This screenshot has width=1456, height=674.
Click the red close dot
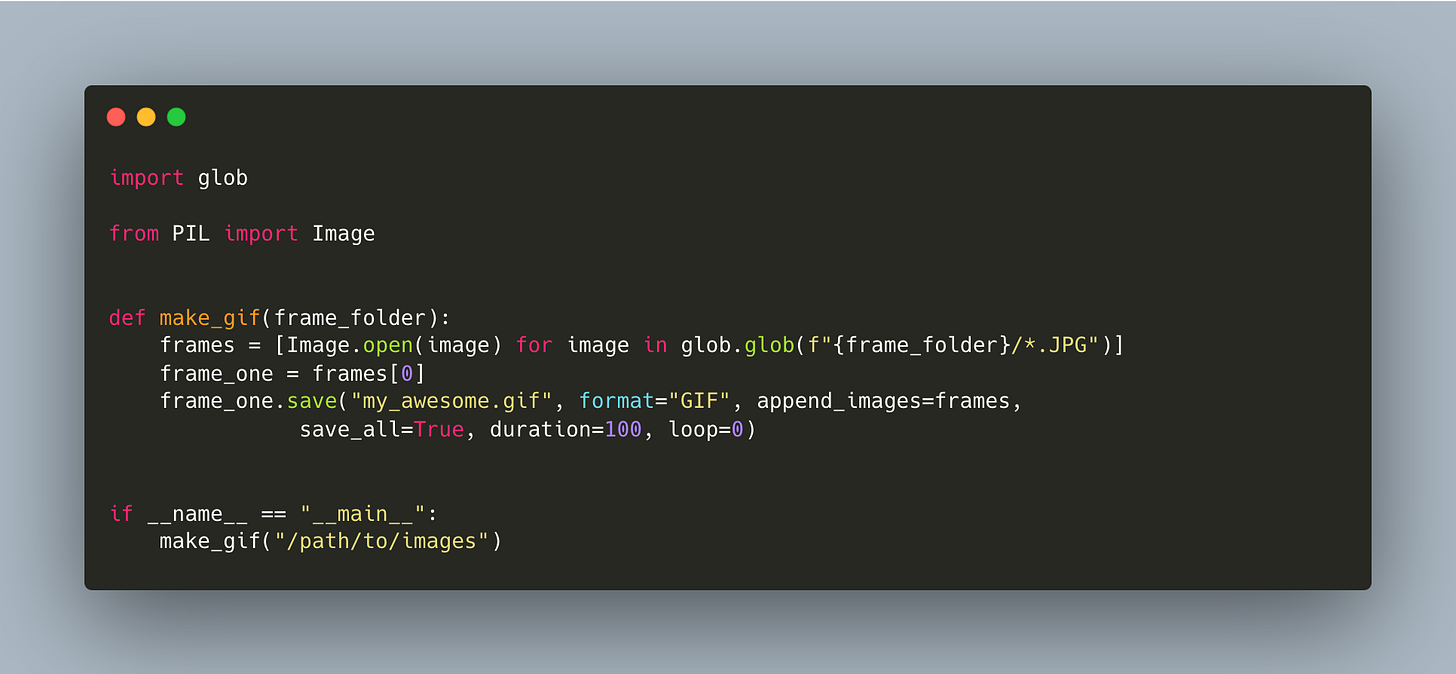(x=116, y=117)
